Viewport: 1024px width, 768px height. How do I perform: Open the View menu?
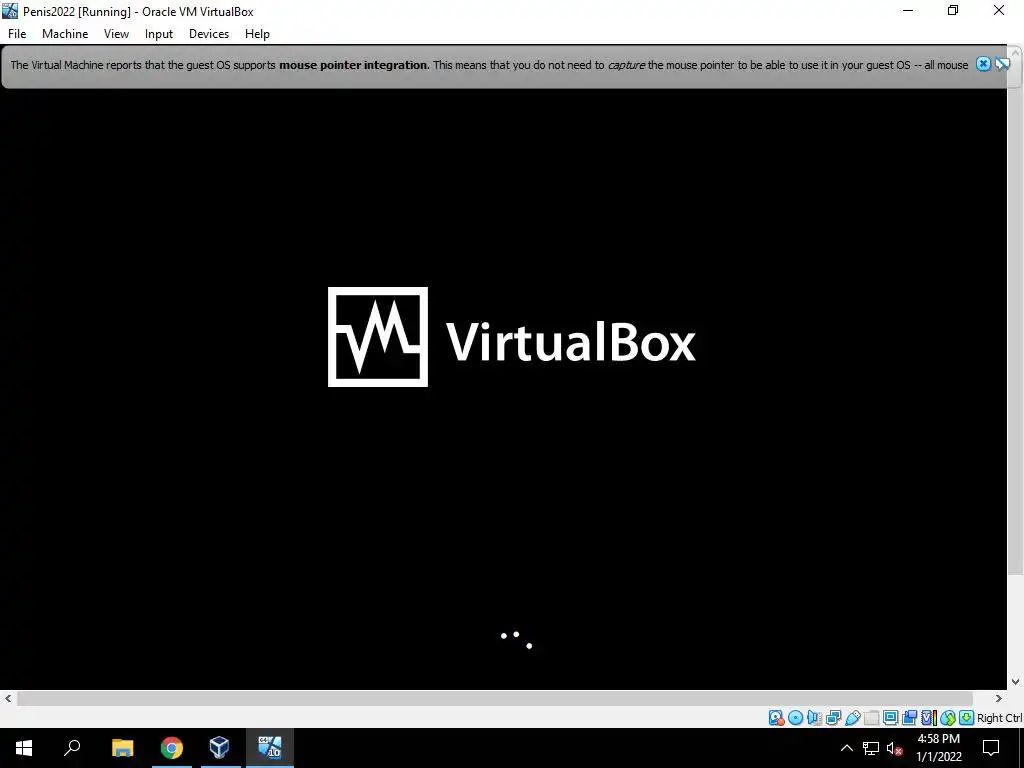(116, 34)
